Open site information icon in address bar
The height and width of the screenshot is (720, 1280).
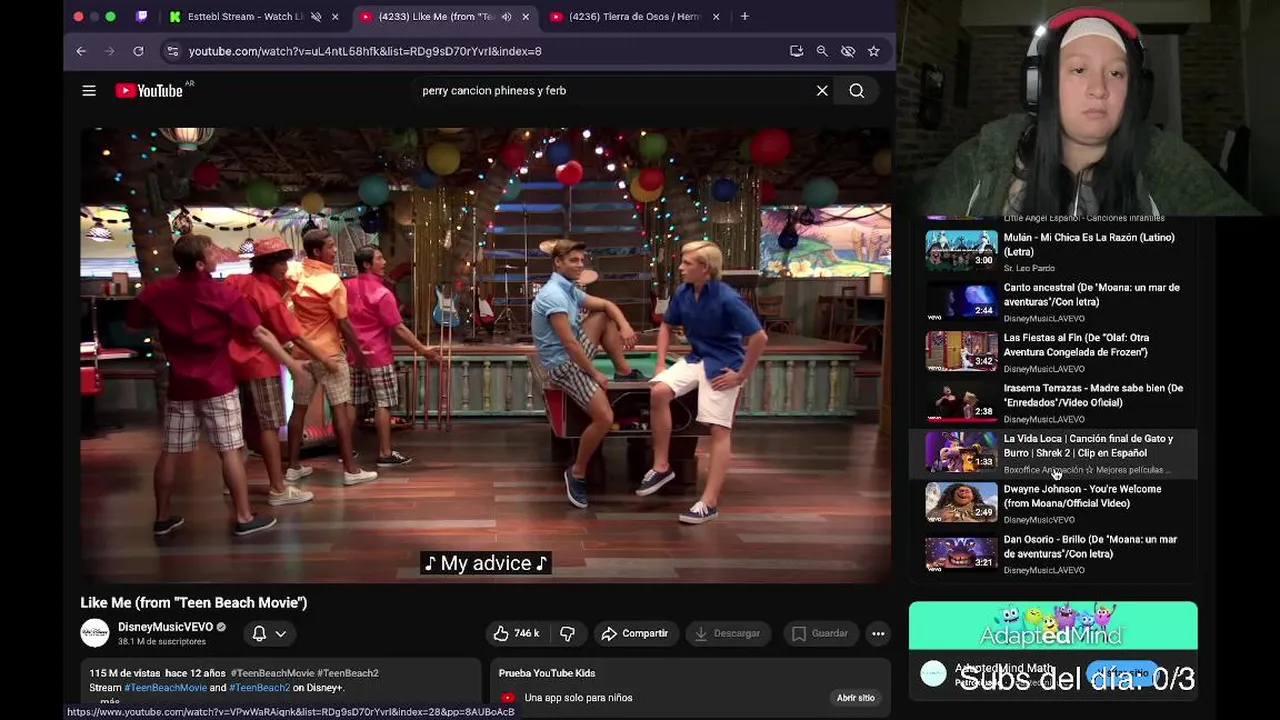click(x=172, y=51)
